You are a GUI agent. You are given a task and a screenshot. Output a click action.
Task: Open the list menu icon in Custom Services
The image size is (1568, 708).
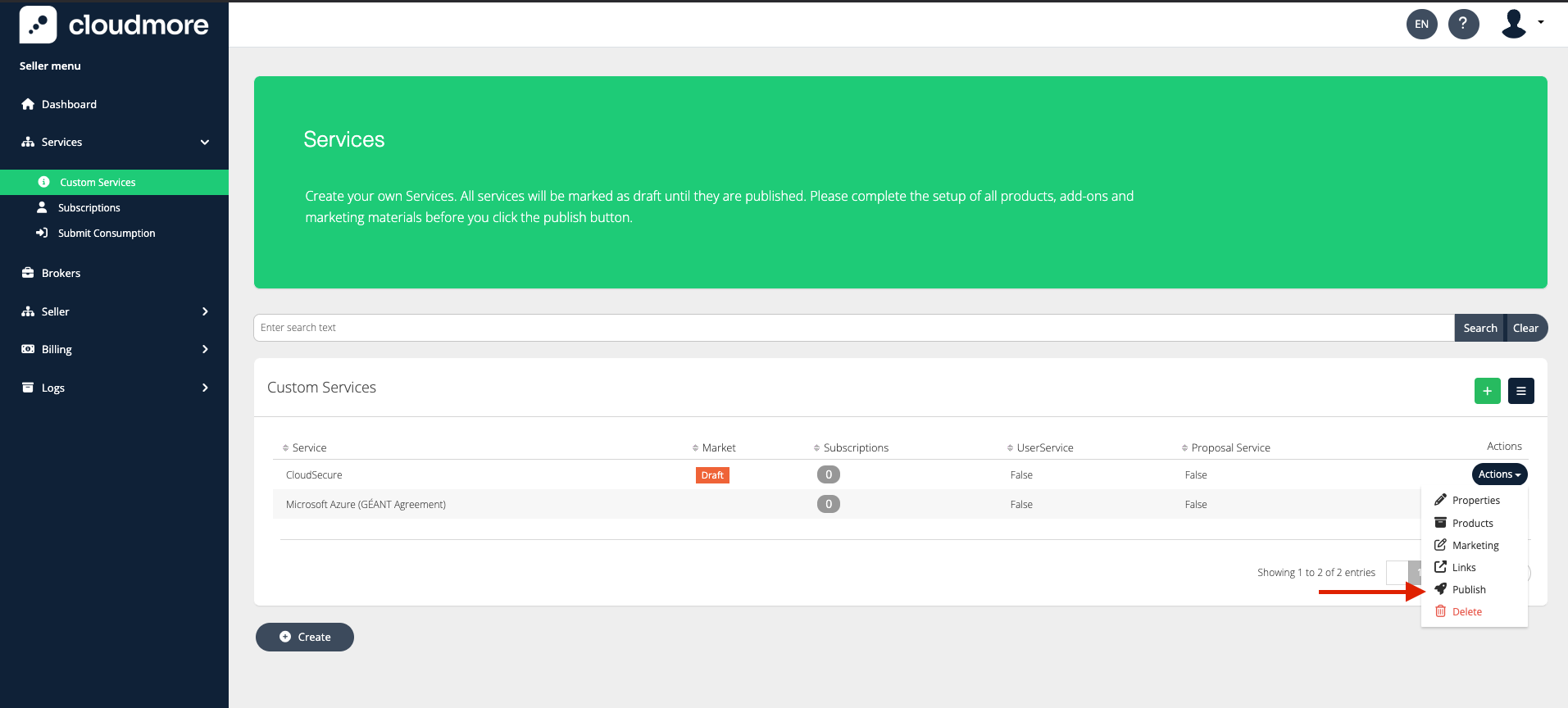pos(1520,391)
